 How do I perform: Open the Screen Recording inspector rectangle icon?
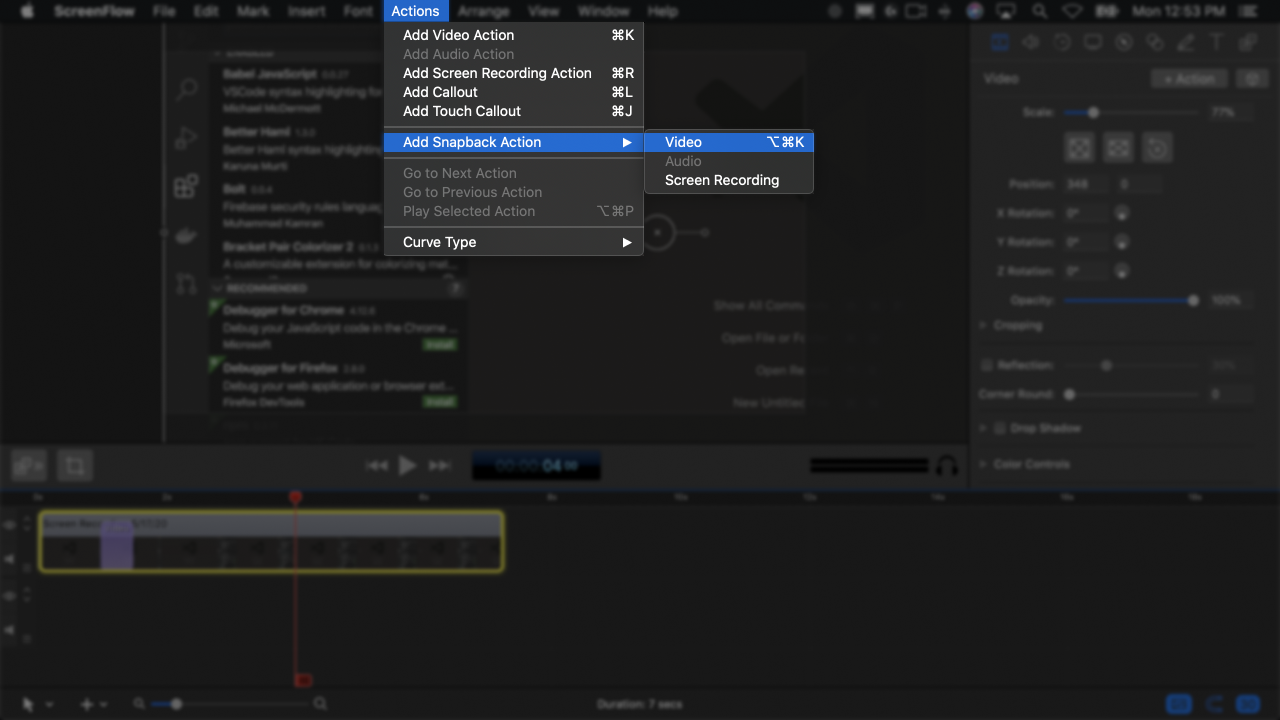tap(1092, 43)
